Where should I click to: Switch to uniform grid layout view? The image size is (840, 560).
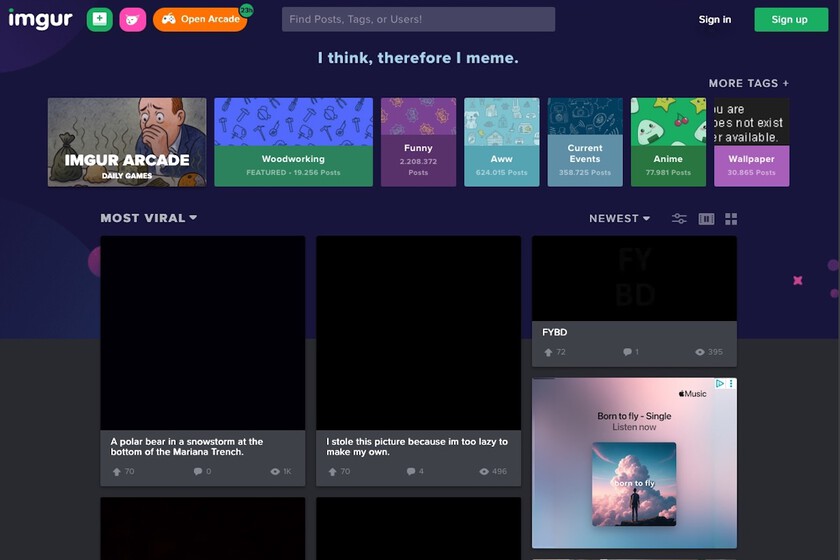(x=731, y=219)
